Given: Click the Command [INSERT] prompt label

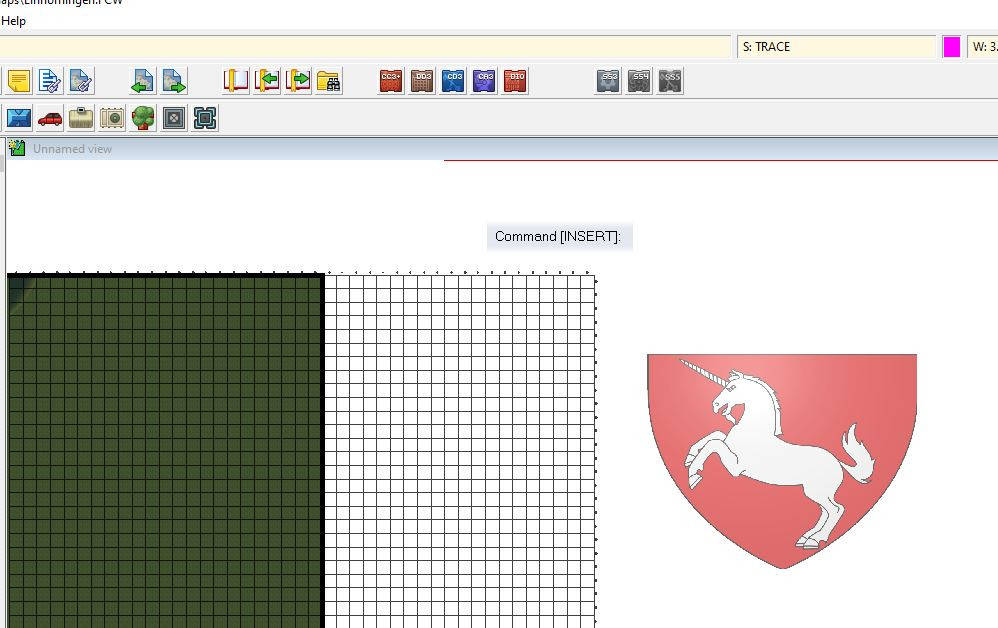Looking at the screenshot, I should (x=559, y=237).
